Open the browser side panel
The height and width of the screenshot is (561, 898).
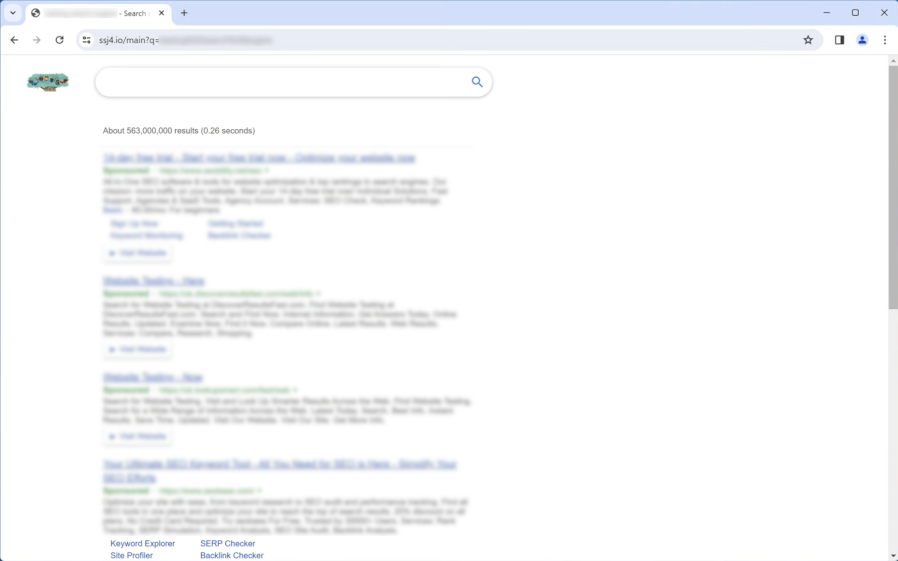pos(839,40)
